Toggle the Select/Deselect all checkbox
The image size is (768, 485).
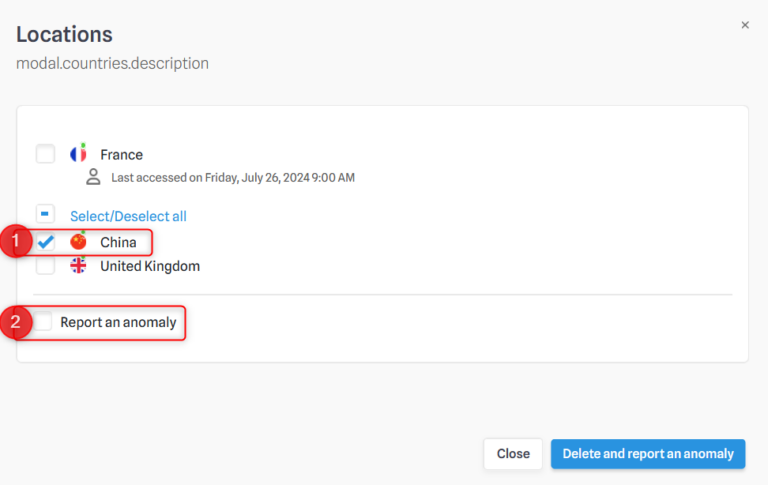click(45, 214)
